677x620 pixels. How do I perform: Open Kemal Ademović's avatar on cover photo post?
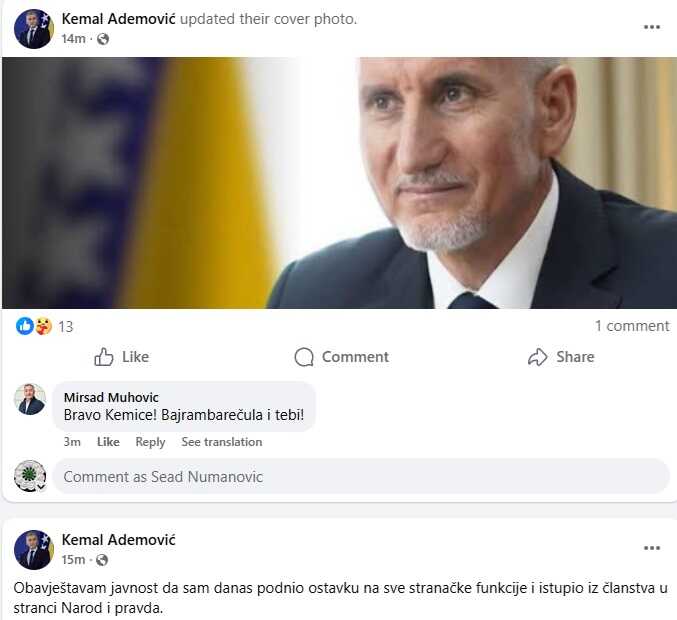[x=33, y=29]
